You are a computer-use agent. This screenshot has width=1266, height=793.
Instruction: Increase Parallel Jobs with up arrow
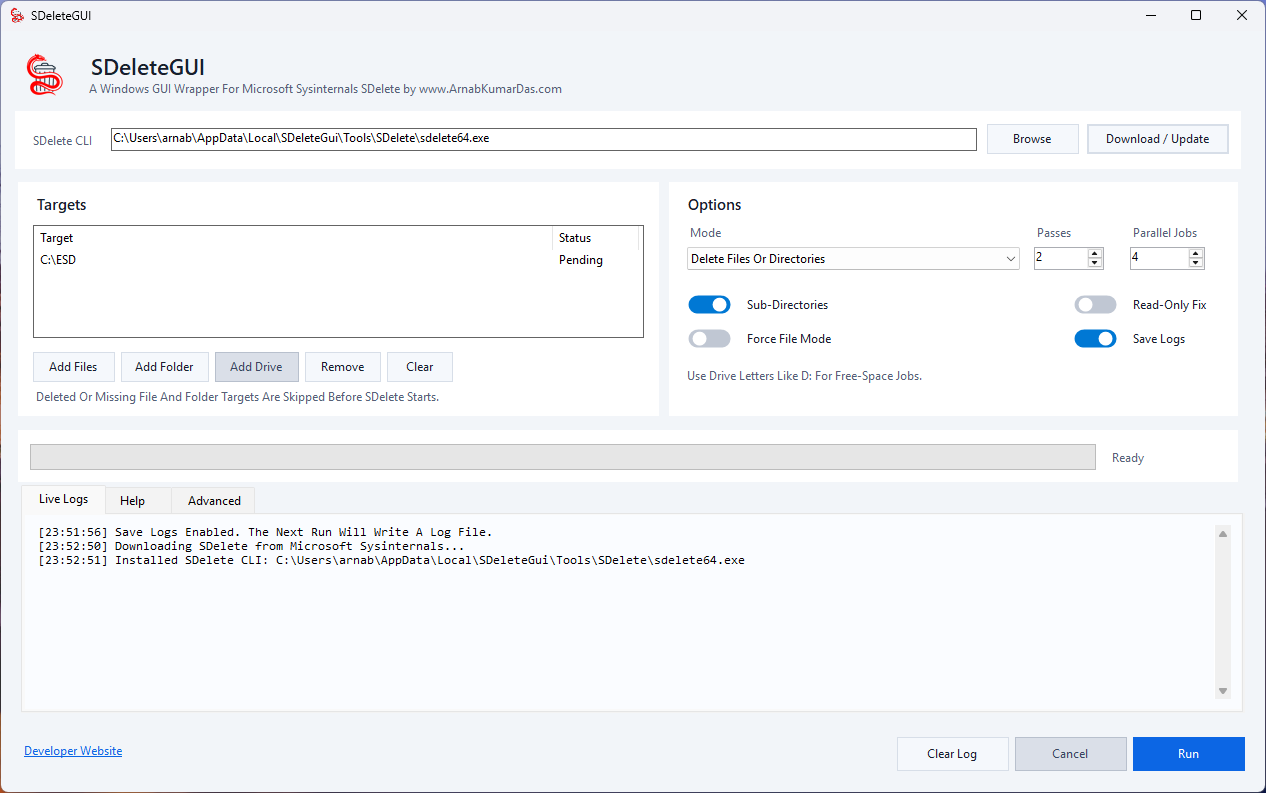coord(1196,253)
